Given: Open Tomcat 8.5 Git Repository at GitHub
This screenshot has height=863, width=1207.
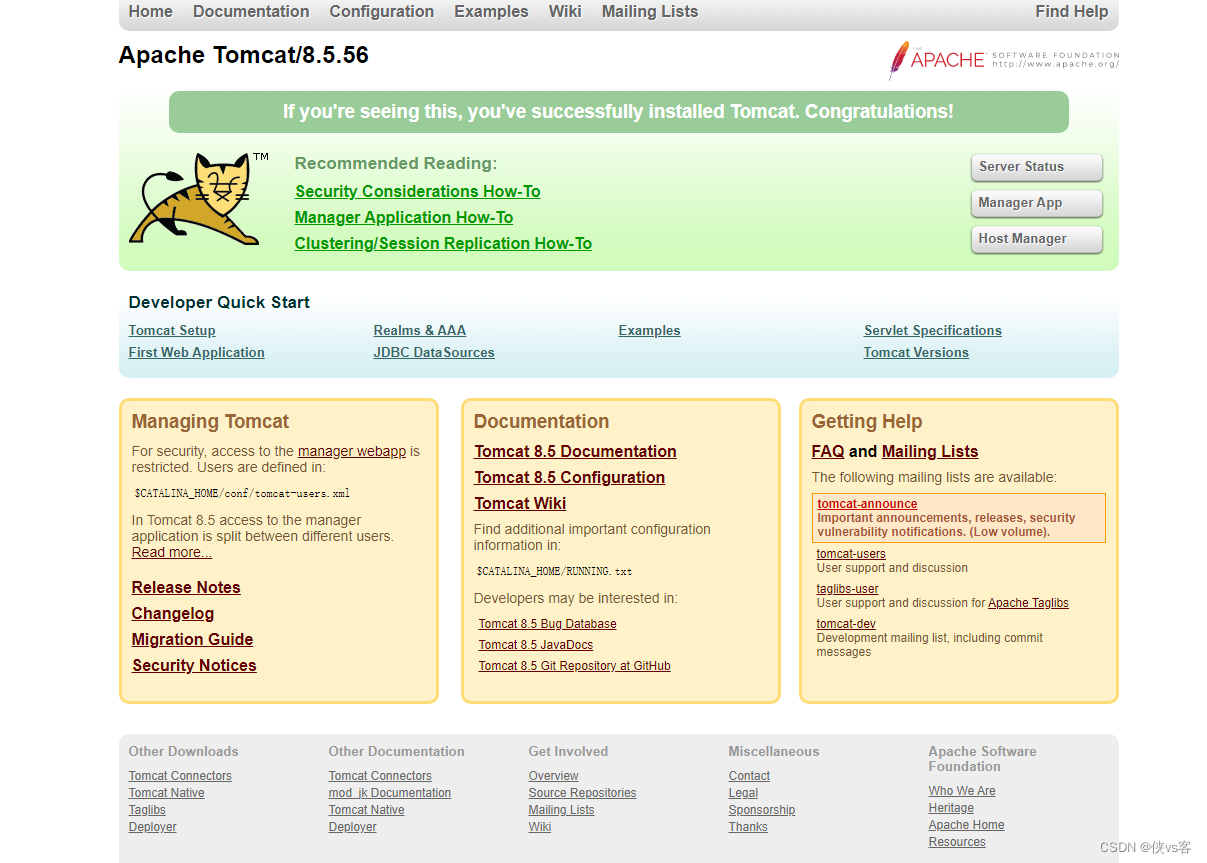Looking at the screenshot, I should (575, 666).
